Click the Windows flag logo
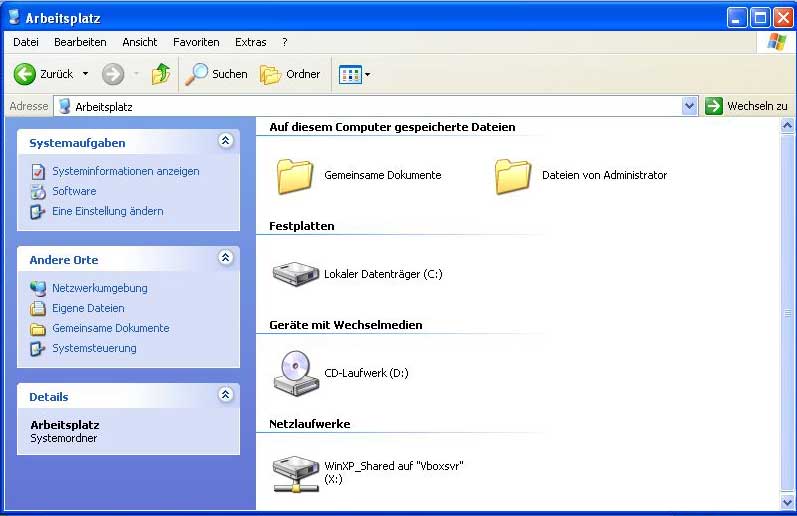Image resolution: width=797 pixels, height=516 pixels. point(776,42)
